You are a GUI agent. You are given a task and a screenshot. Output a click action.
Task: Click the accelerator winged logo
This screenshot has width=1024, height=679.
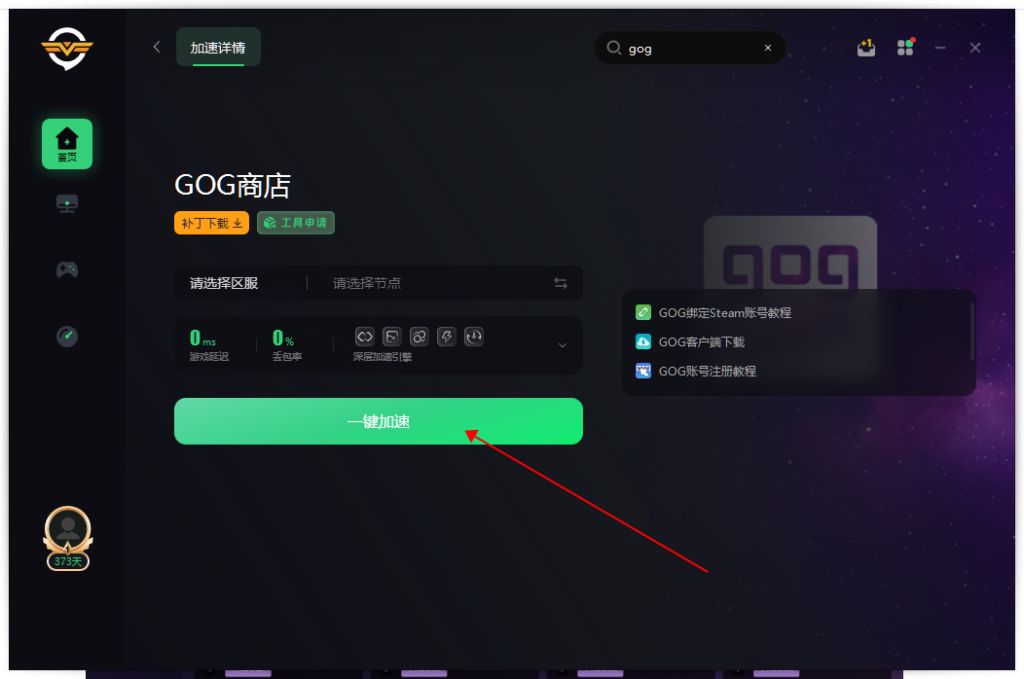click(67, 48)
